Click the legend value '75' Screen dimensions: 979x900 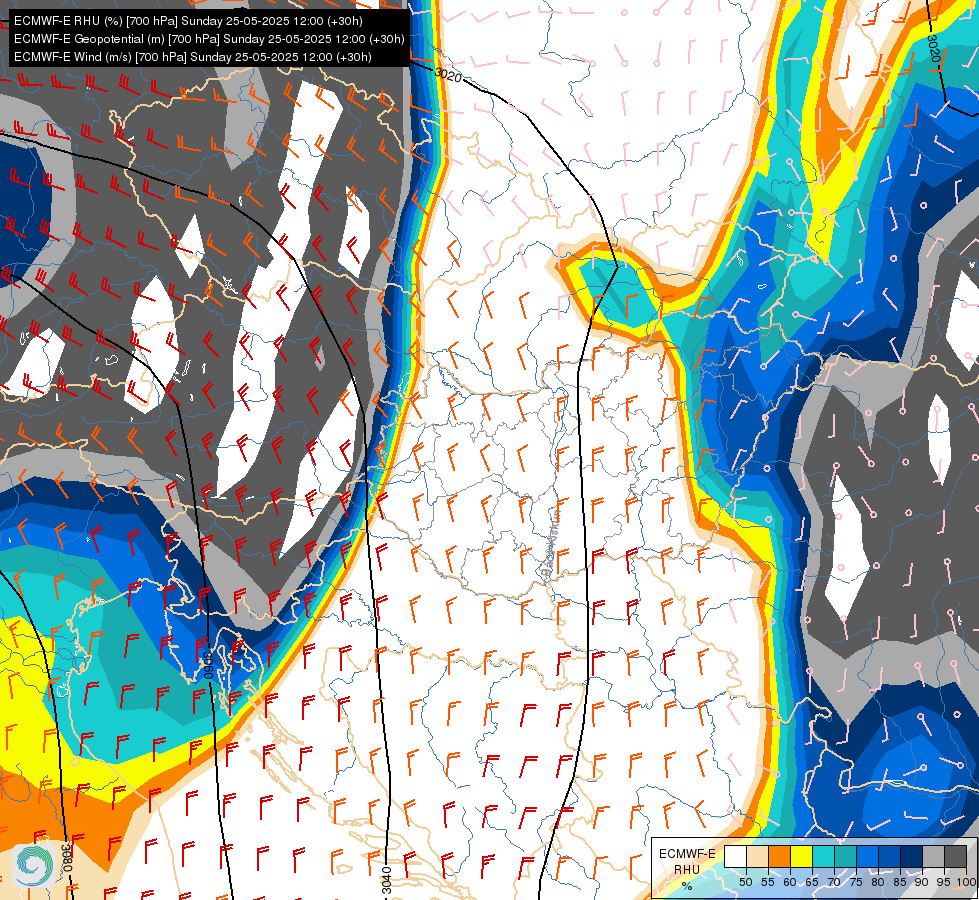(855, 883)
